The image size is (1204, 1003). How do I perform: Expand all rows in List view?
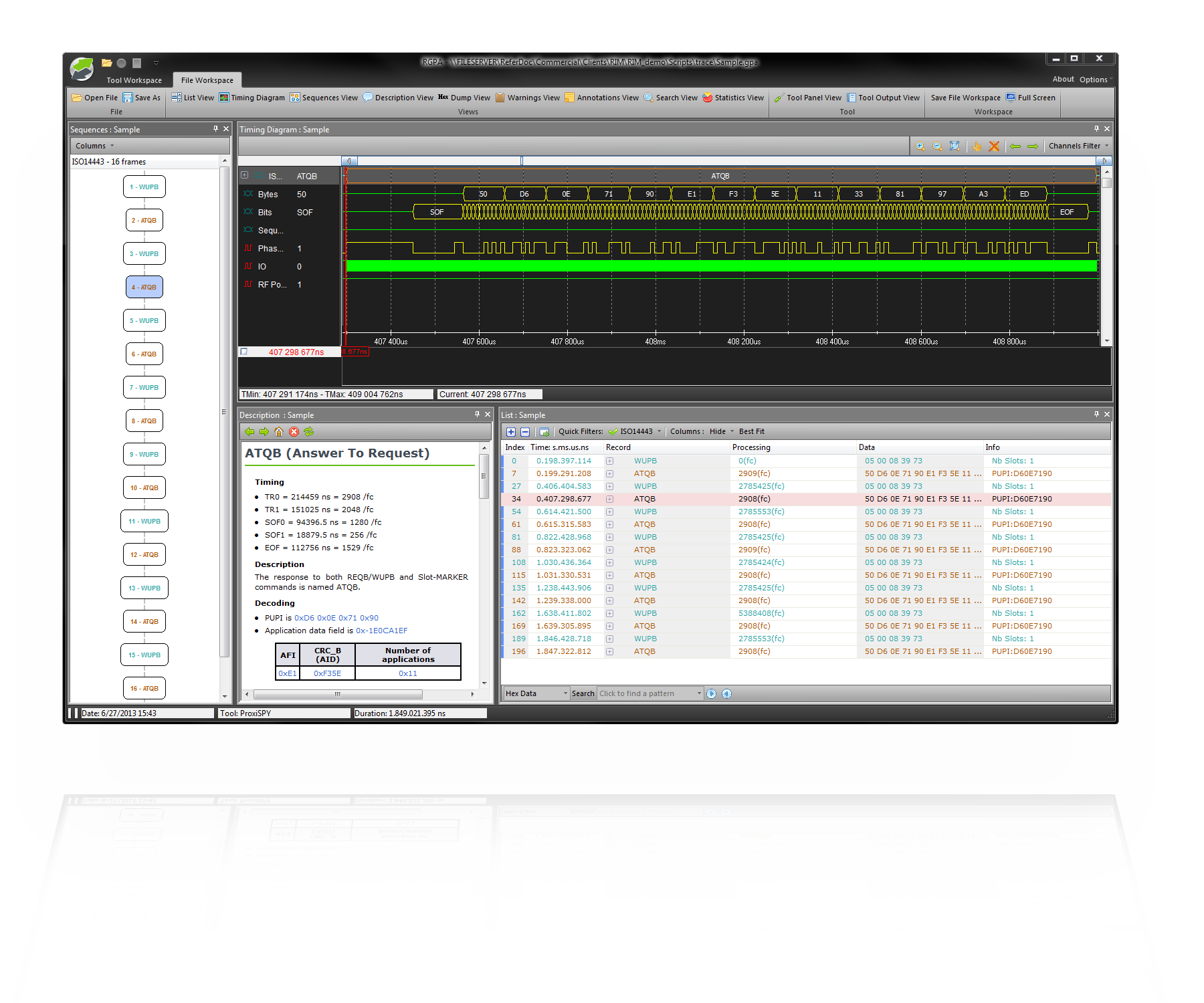[511, 432]
